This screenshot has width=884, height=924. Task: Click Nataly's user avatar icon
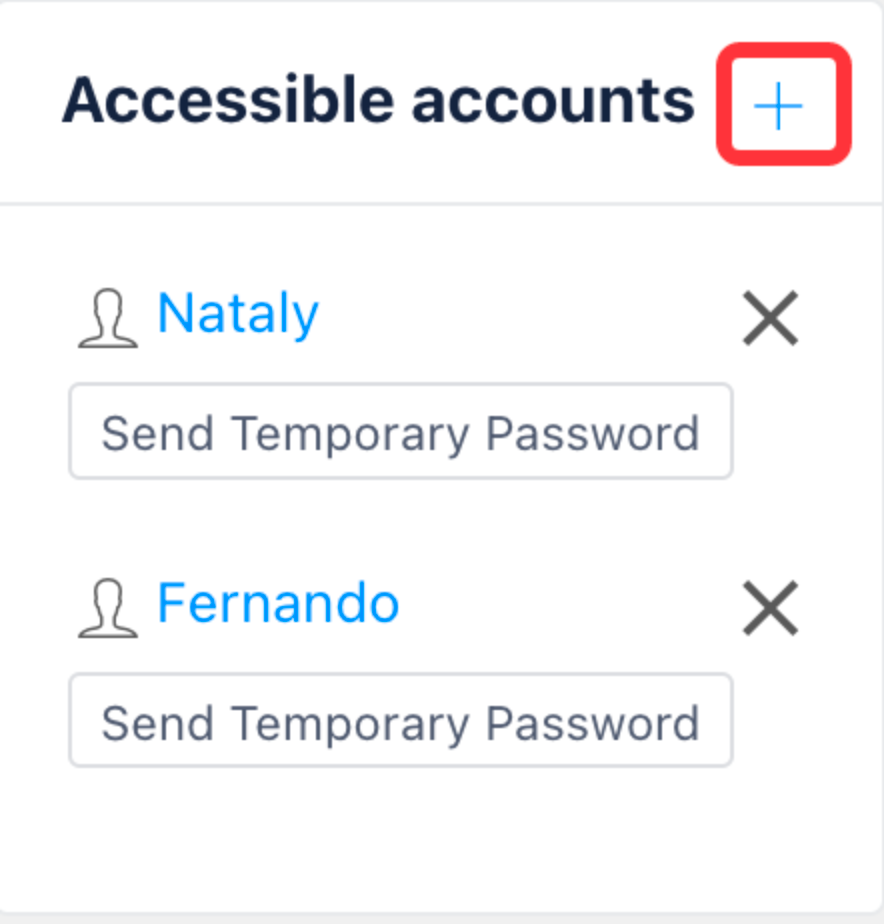(108, 318)
